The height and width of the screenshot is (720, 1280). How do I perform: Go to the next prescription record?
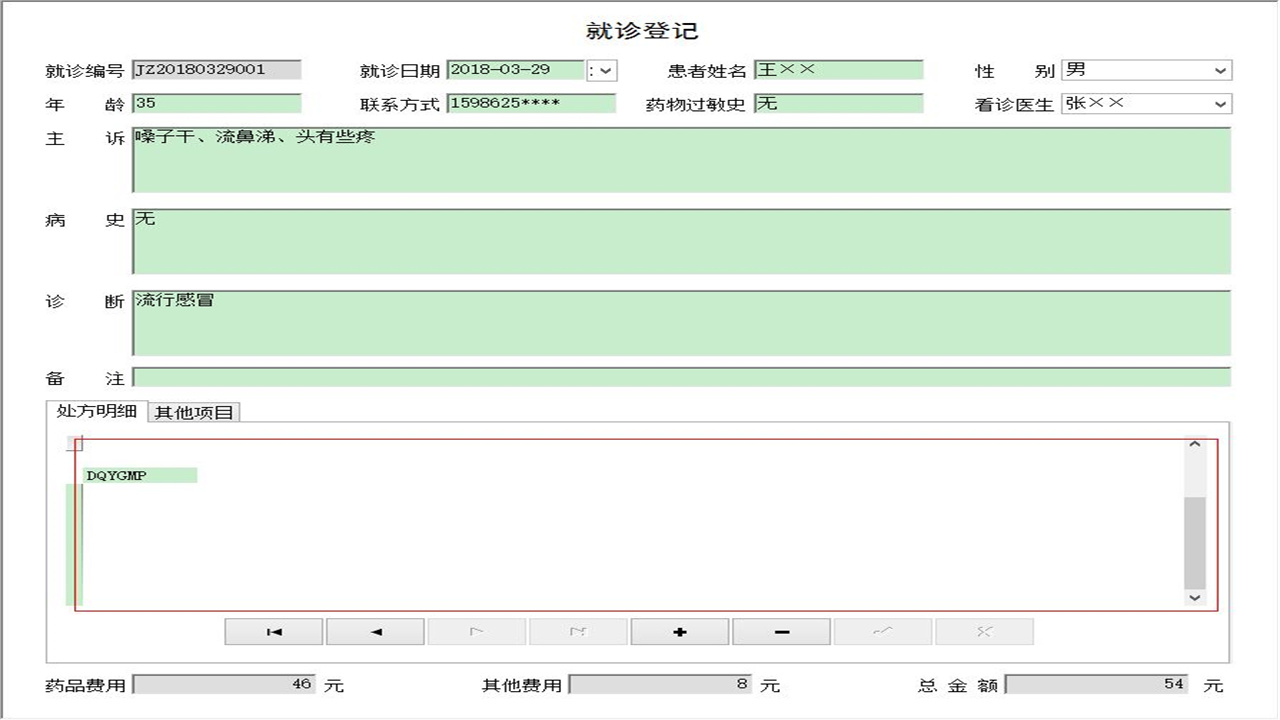pos(477,631)
